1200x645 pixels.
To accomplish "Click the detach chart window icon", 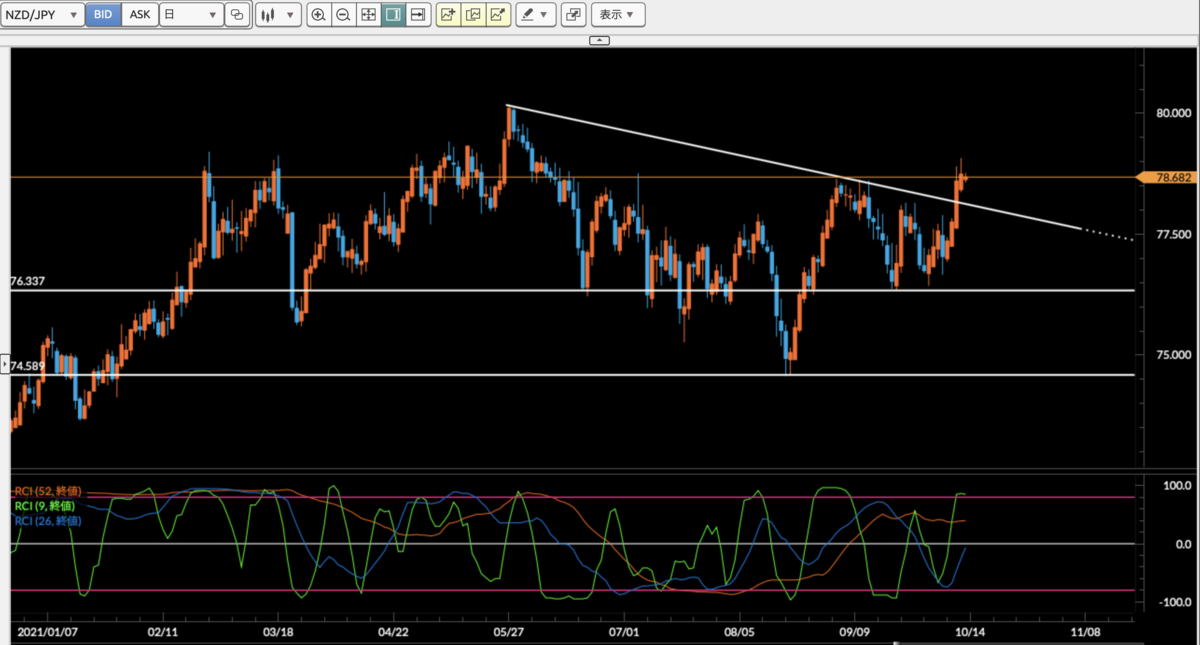I will pyautogui.click(x=573, y=15).
